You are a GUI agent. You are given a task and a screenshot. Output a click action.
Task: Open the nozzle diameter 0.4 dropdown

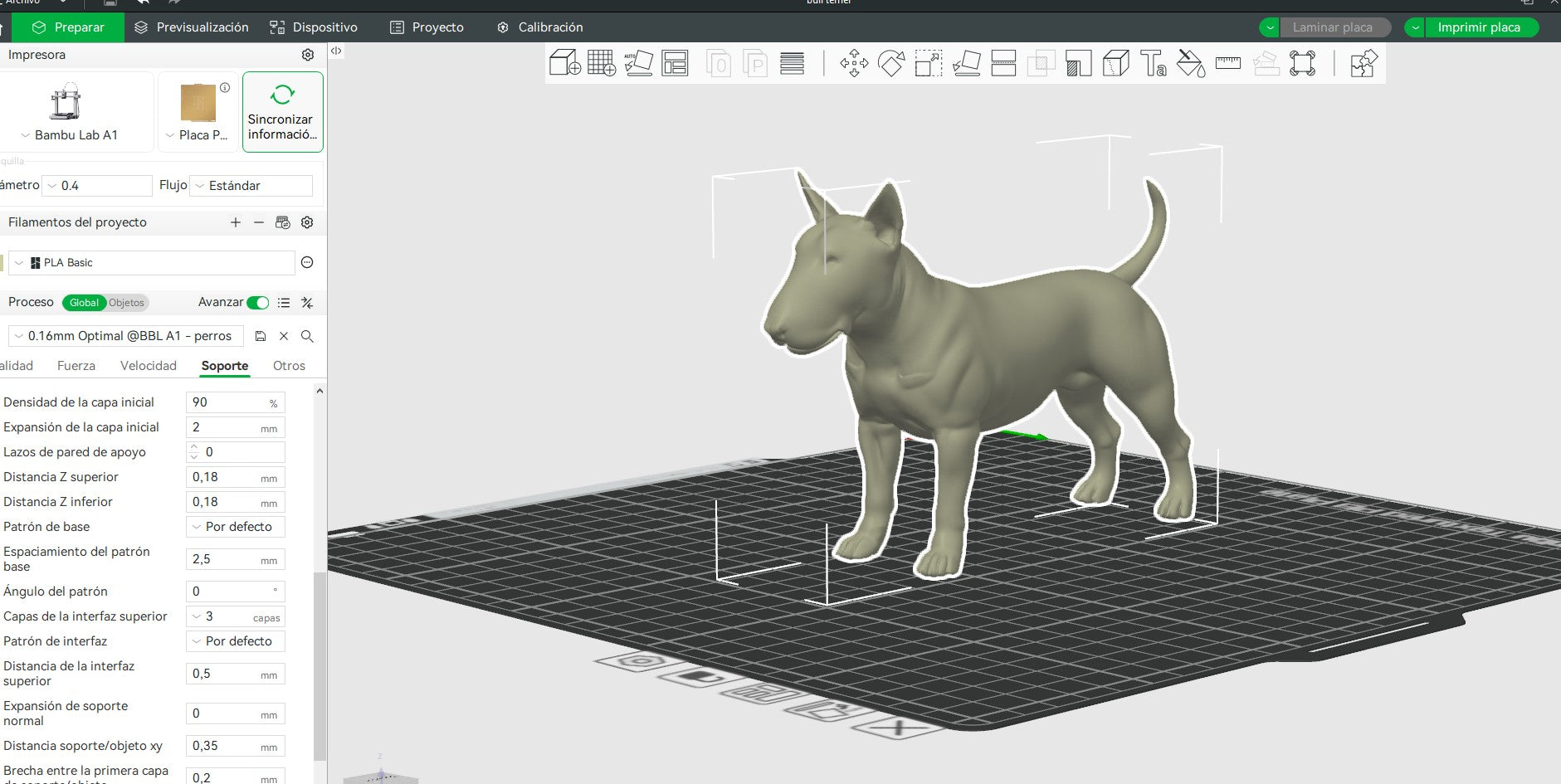(98, 186)
